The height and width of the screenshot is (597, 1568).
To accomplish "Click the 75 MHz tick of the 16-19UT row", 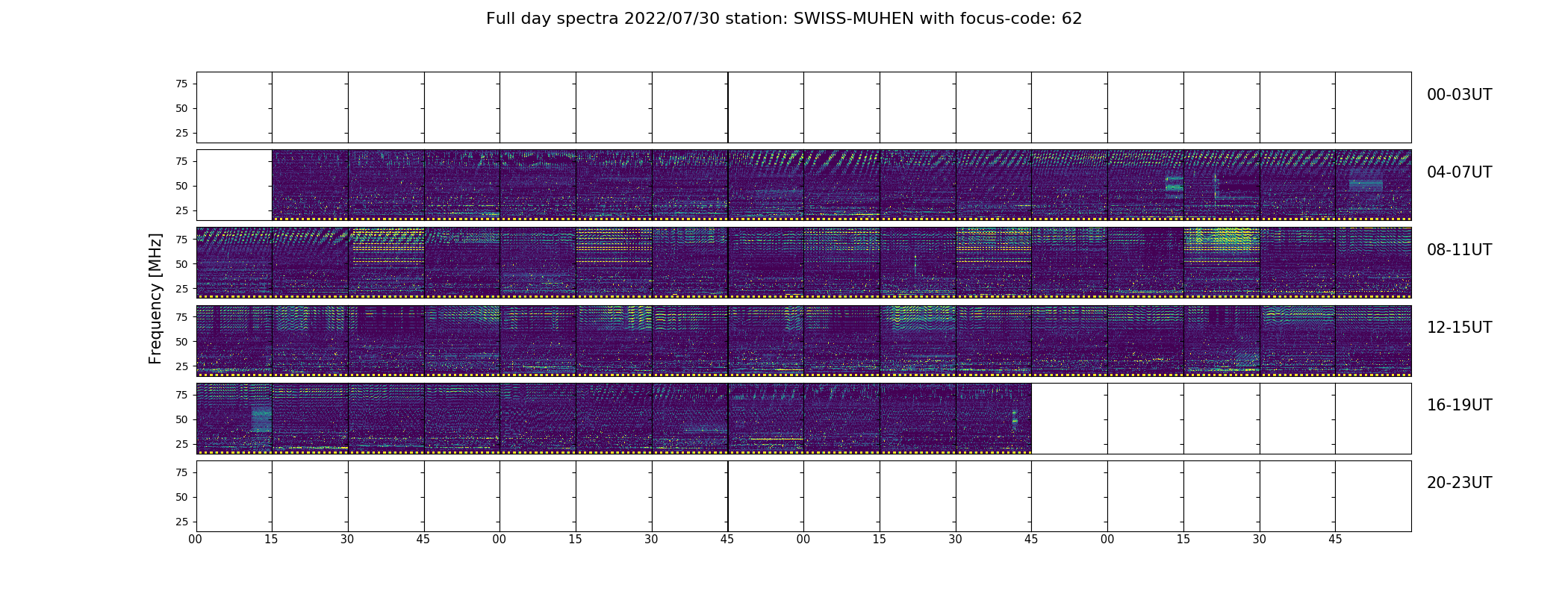I will (181, 395).
